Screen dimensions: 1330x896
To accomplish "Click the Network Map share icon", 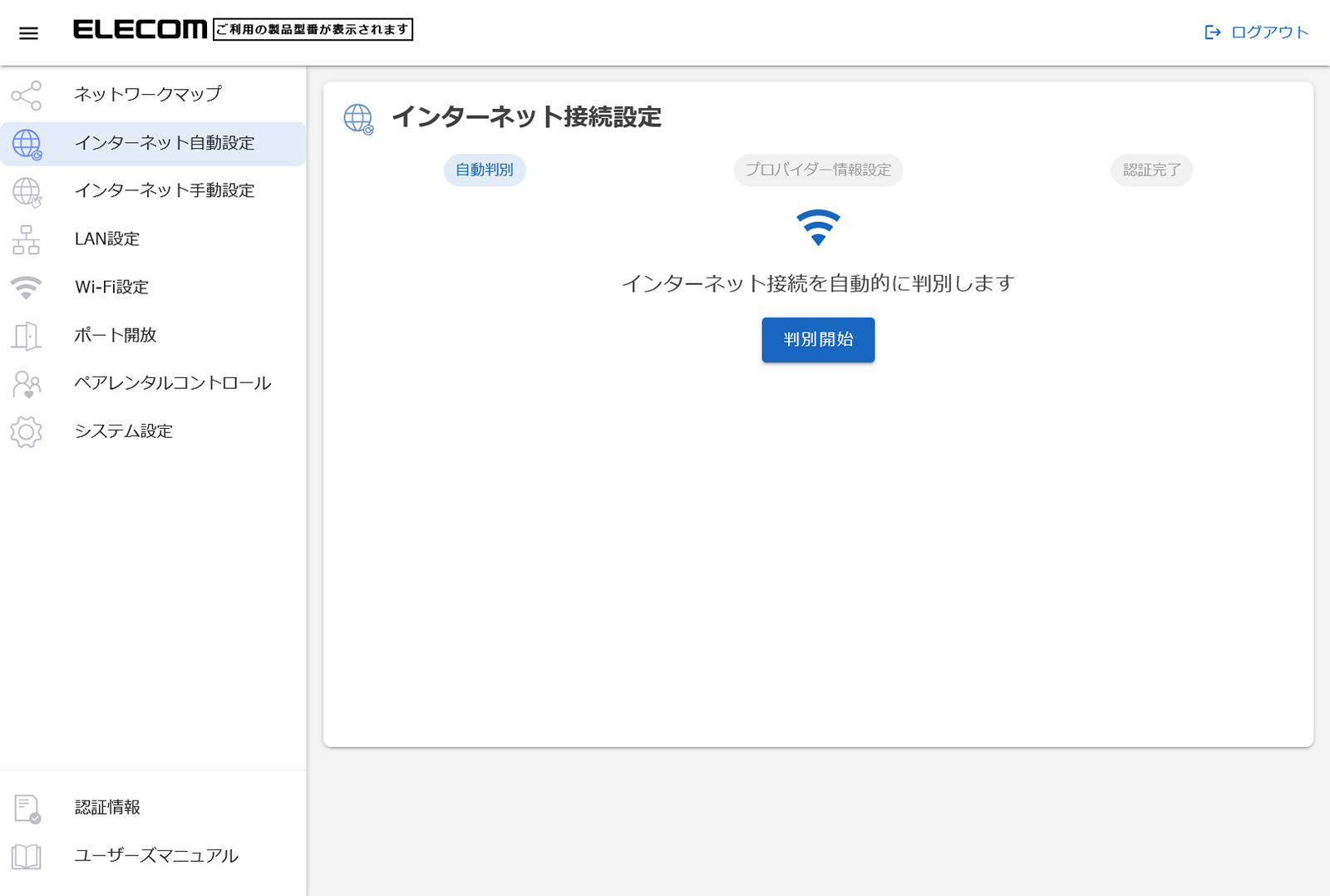I will [27, 96].
